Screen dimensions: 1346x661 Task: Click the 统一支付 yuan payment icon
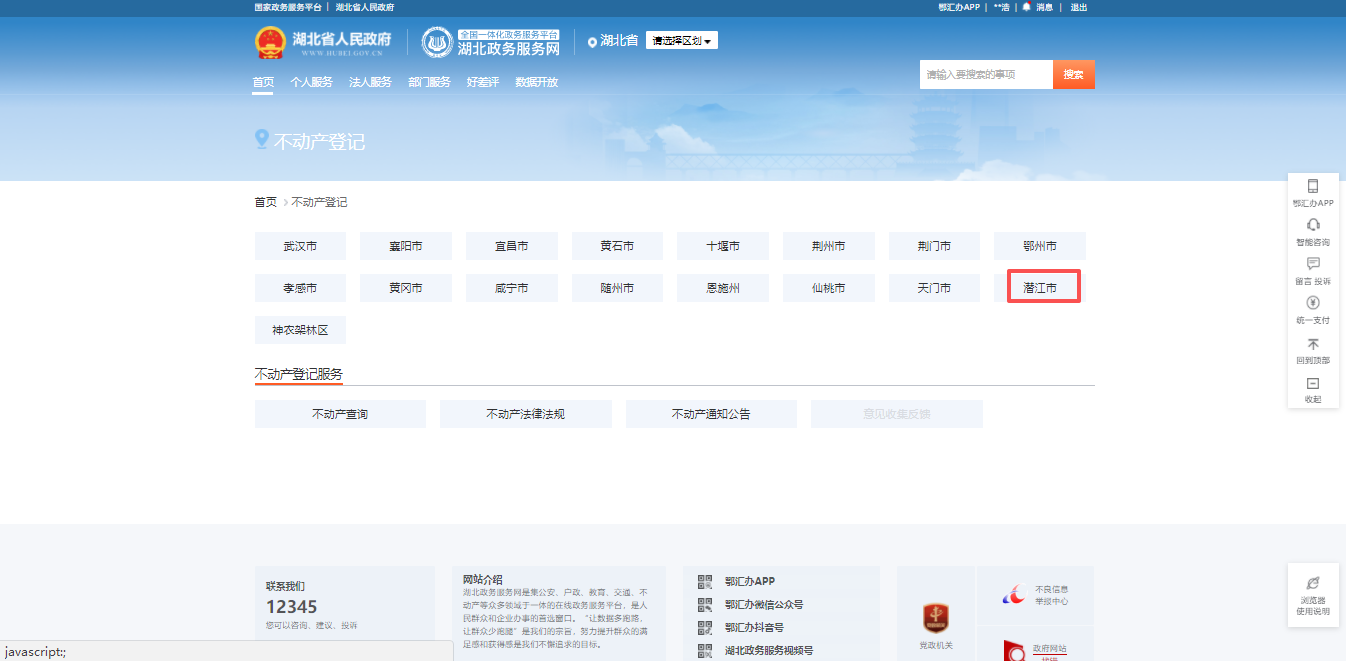tap(1313, 303)
